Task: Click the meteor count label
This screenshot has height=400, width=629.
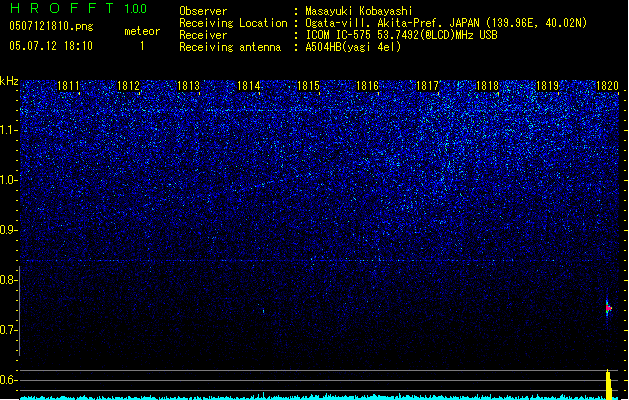Action: click(142, 31)
